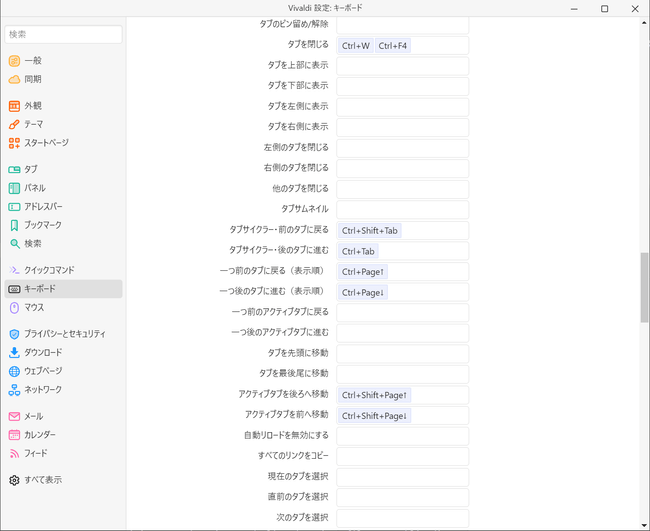Click the 現在のタブを選択 shortcut field
This screenshot has width=650, height=531.
(x=403, y=477)
